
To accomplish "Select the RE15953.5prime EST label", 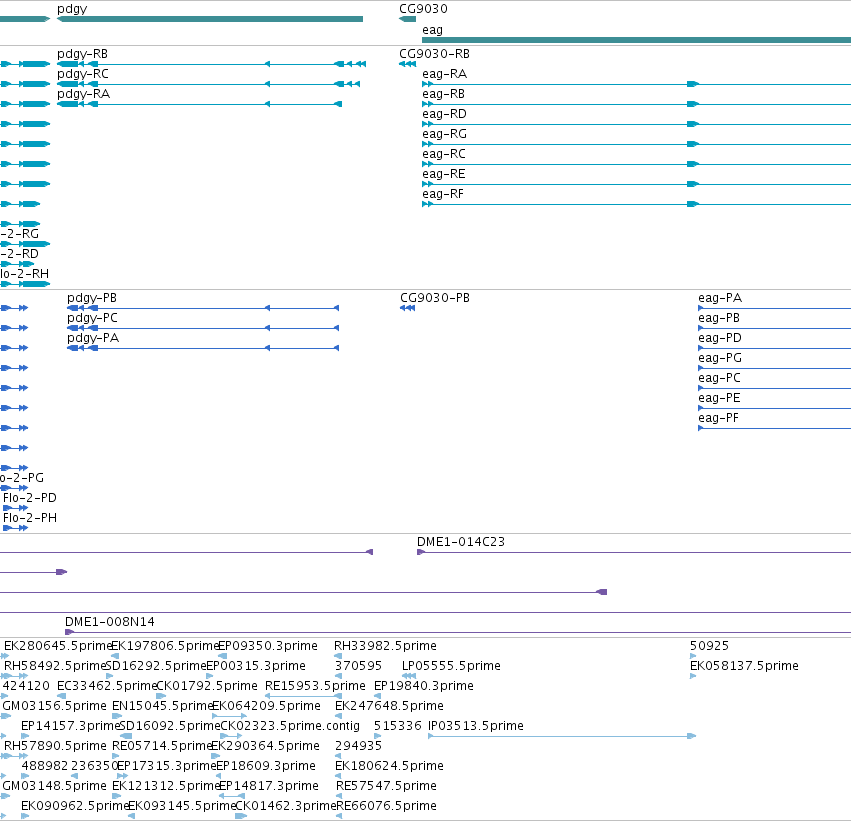I will (315, 686).
